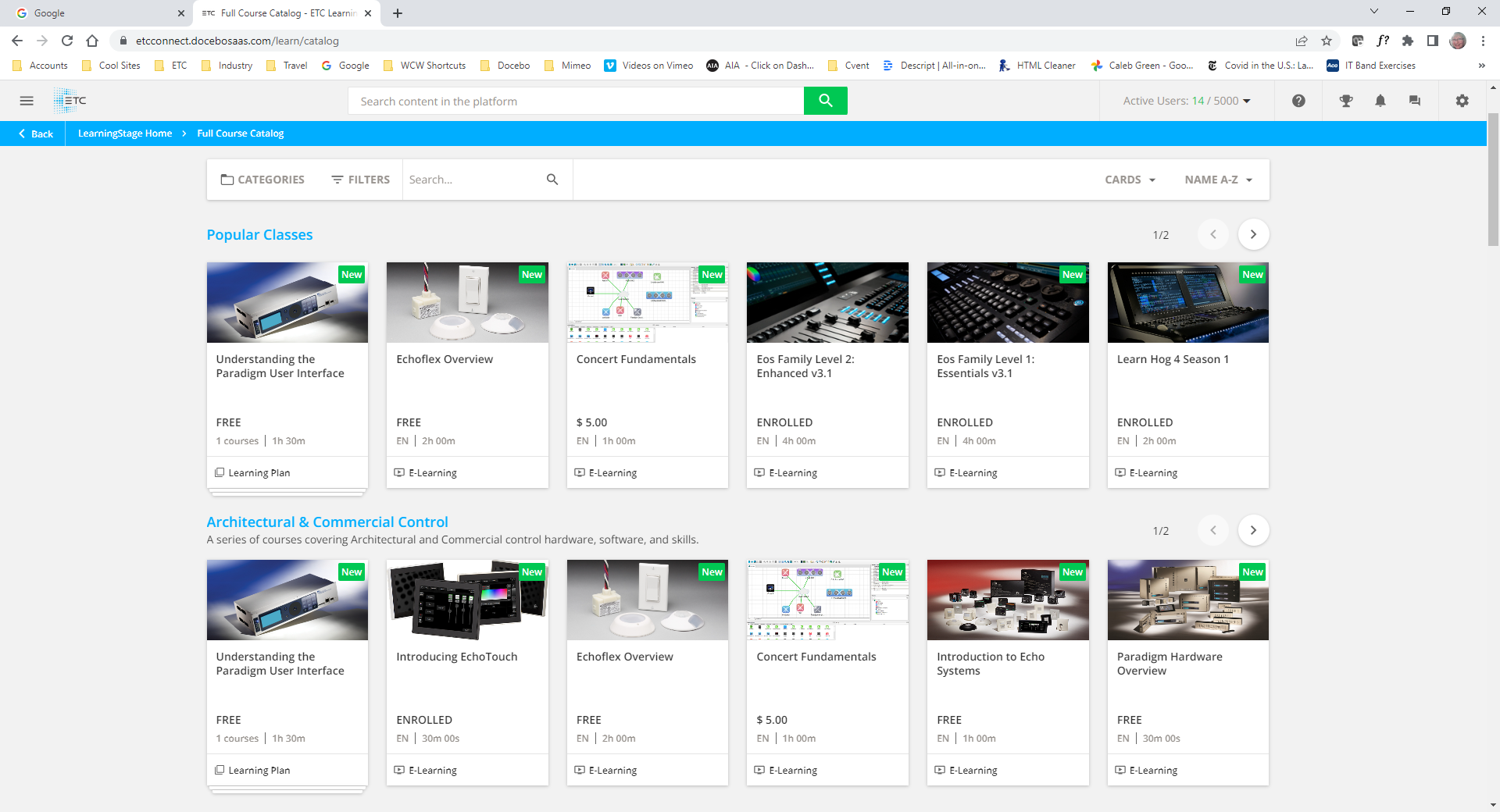Open Industry bookmark folder
Screen dimensions: 1500x812
(x=227, y=66)
